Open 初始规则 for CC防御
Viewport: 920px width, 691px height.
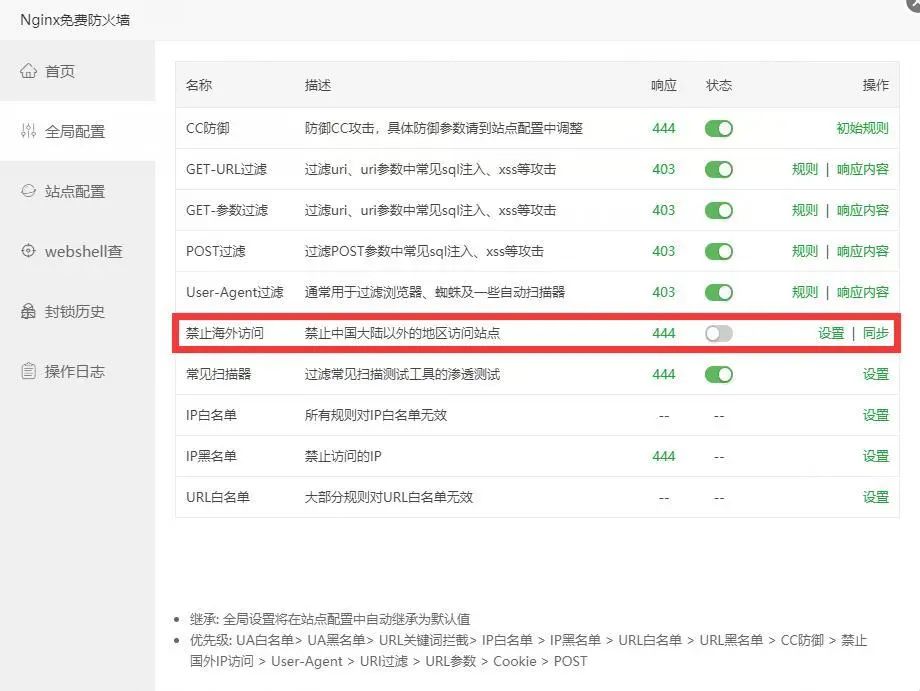[862, 128]
